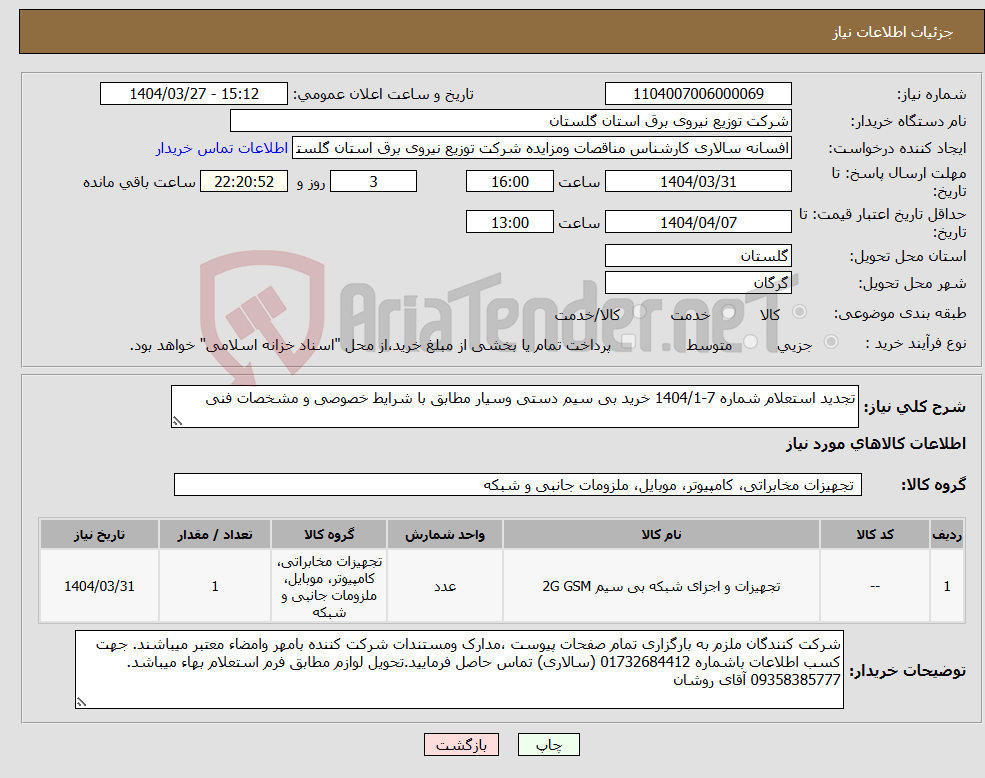Click the response deadline date 1404/03/31 field

(x=698, y=182)
